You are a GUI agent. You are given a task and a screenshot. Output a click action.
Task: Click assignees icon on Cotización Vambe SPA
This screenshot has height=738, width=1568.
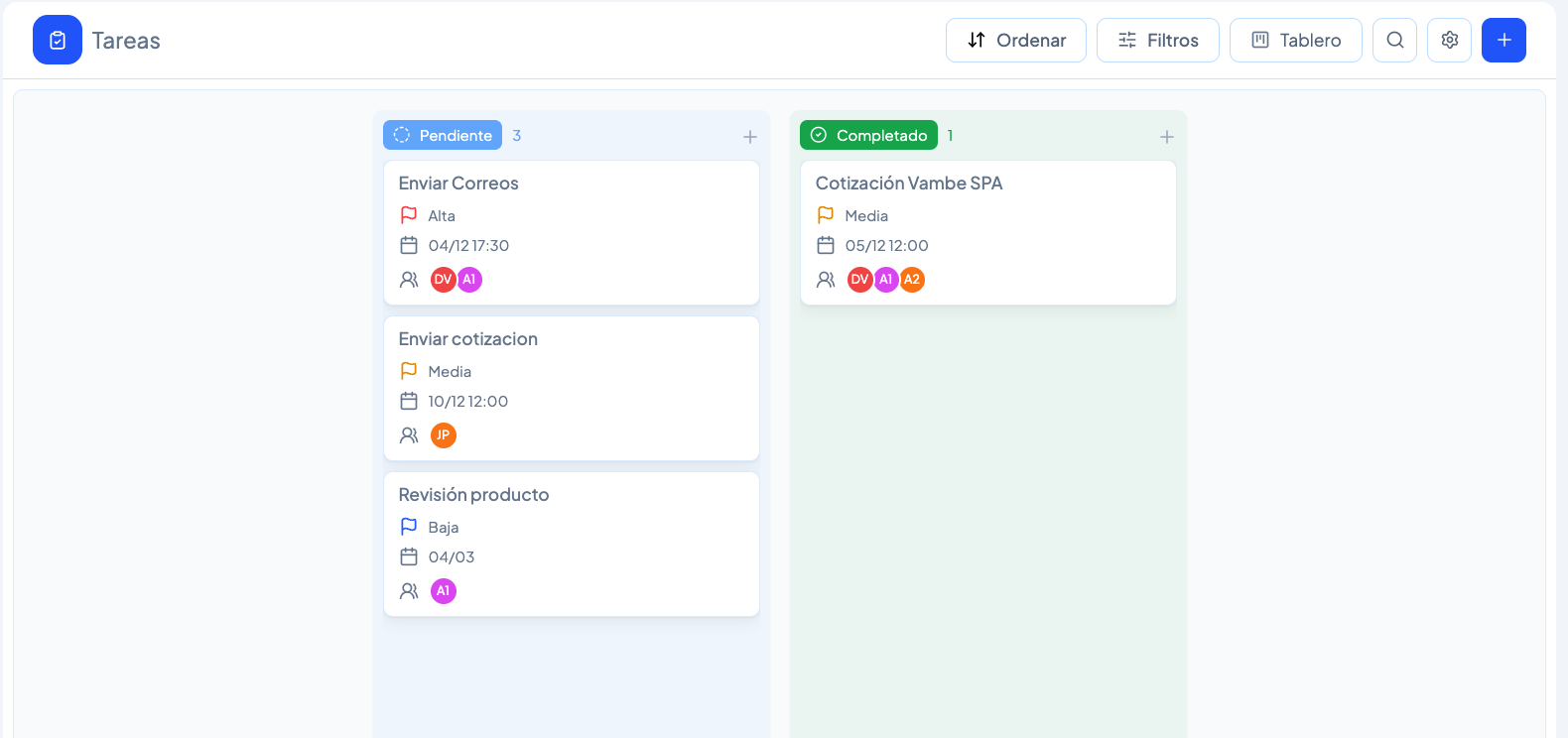click(x=826, y=280)
